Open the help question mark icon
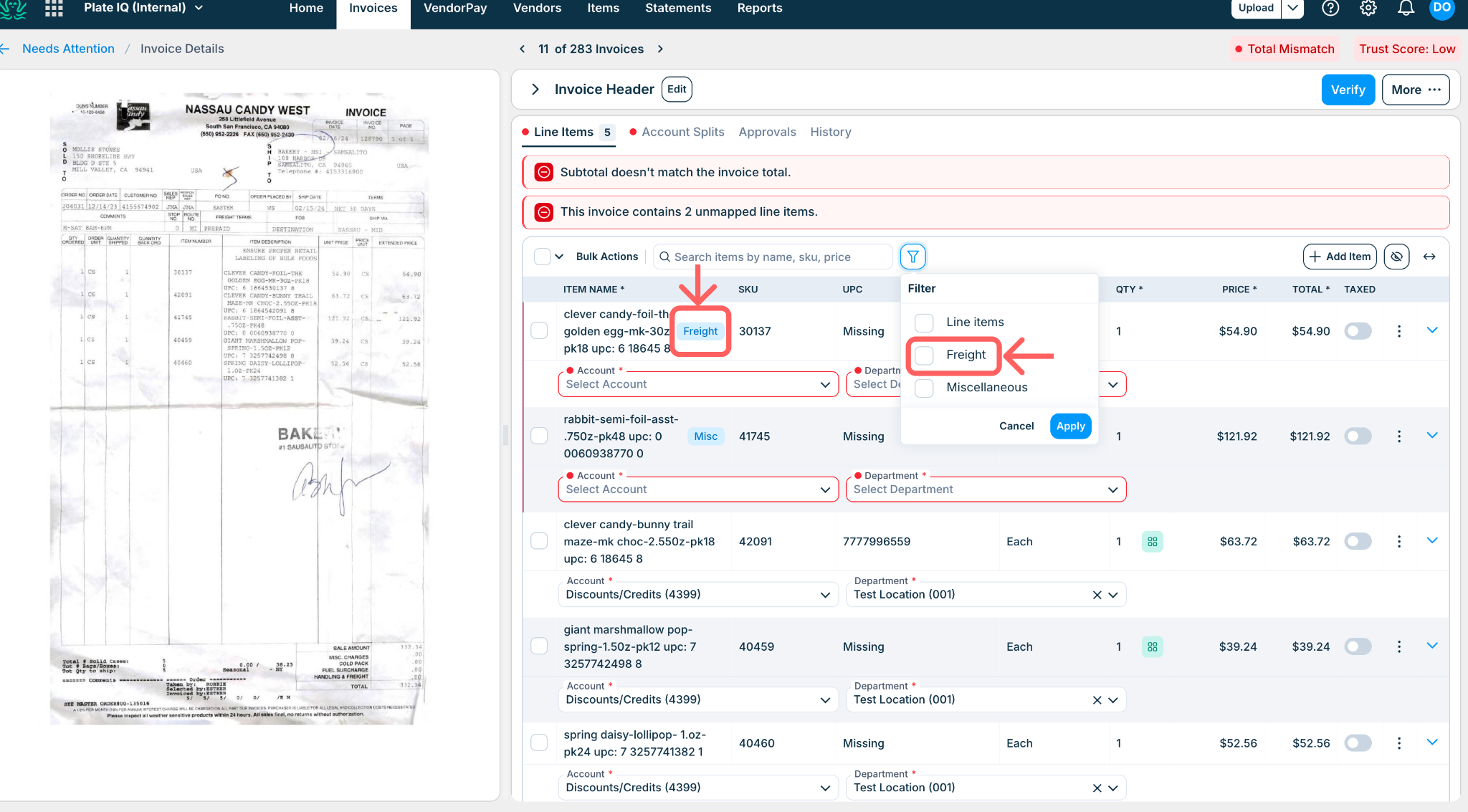Screen dimensions: 1468x812 (1330, 8)
